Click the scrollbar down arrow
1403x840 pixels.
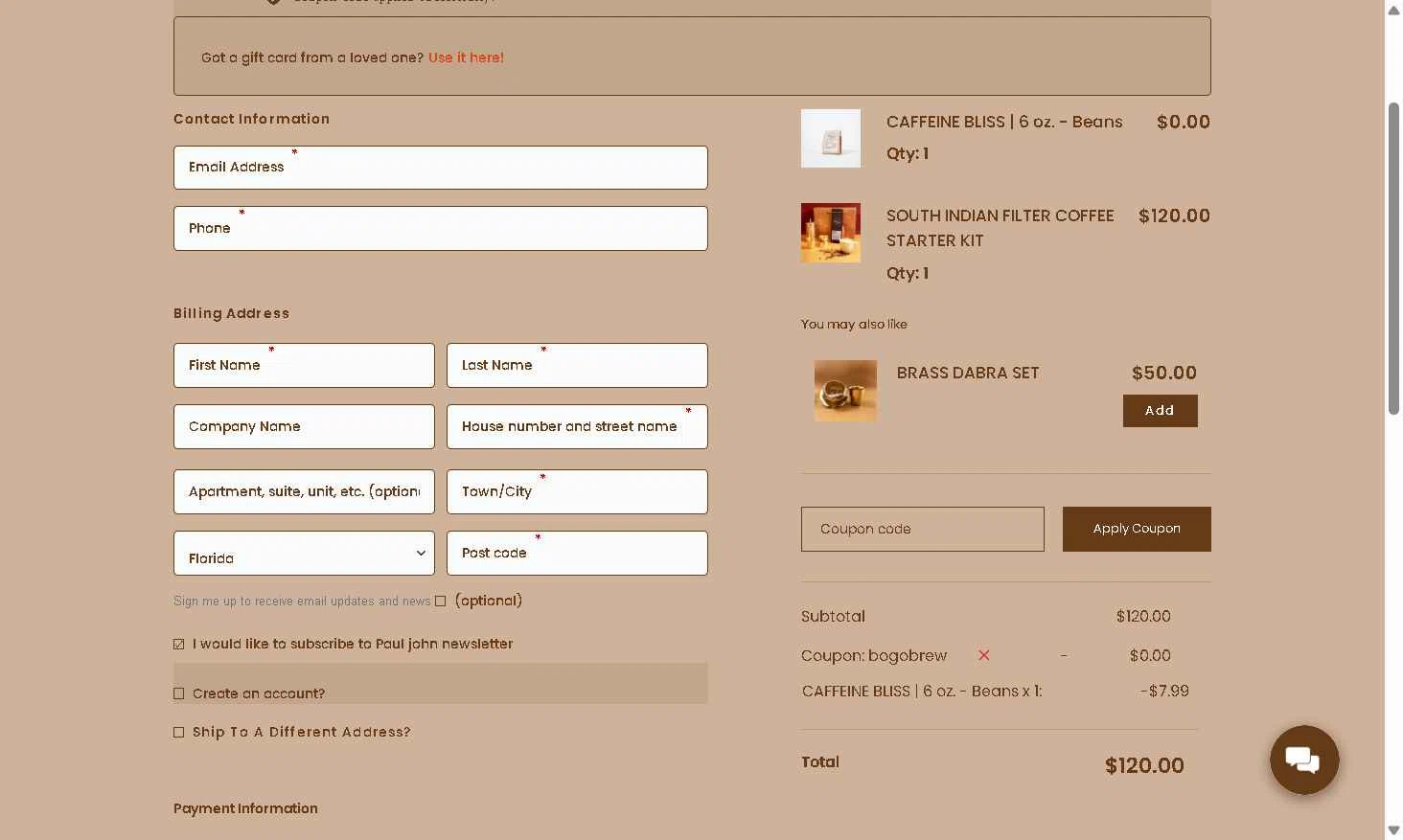pyautogui.click(x=1393, y=830)
